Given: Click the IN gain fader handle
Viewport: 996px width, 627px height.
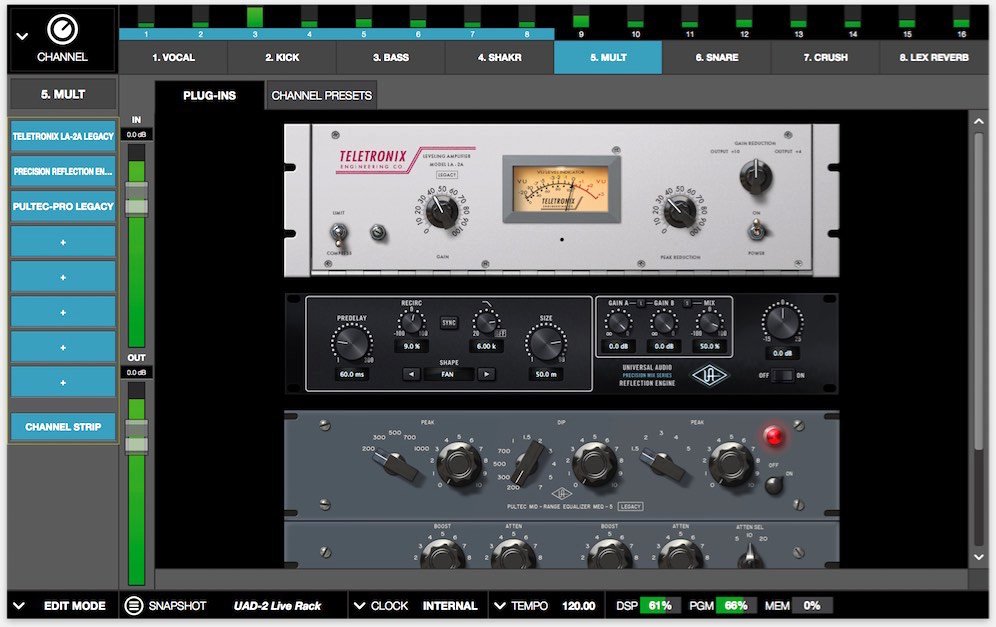Looking at the screenshot, I should tap(137, 198).
